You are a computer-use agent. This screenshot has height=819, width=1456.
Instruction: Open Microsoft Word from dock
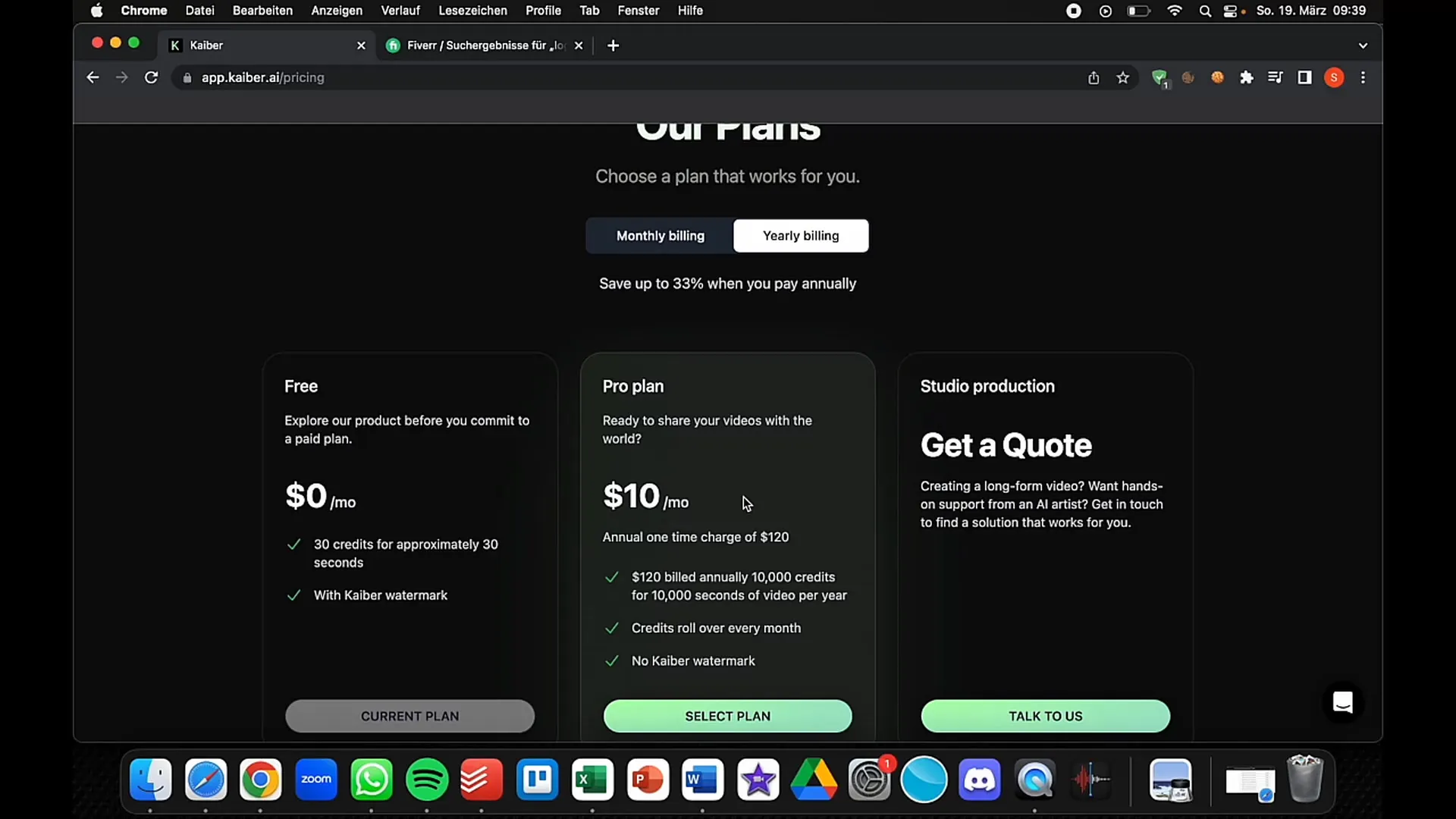click(703, 780)
